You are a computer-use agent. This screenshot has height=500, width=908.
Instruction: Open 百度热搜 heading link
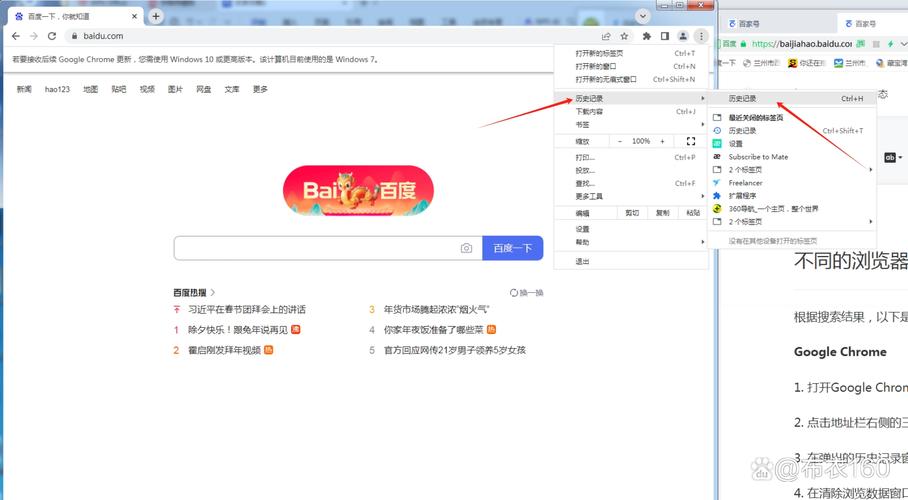tap(194, 293)
